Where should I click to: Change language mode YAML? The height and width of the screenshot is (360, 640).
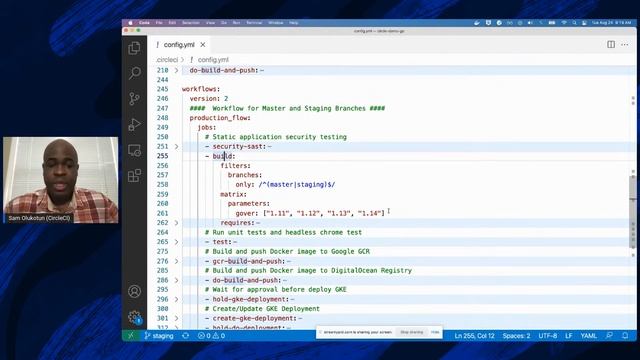pos(589,336)
